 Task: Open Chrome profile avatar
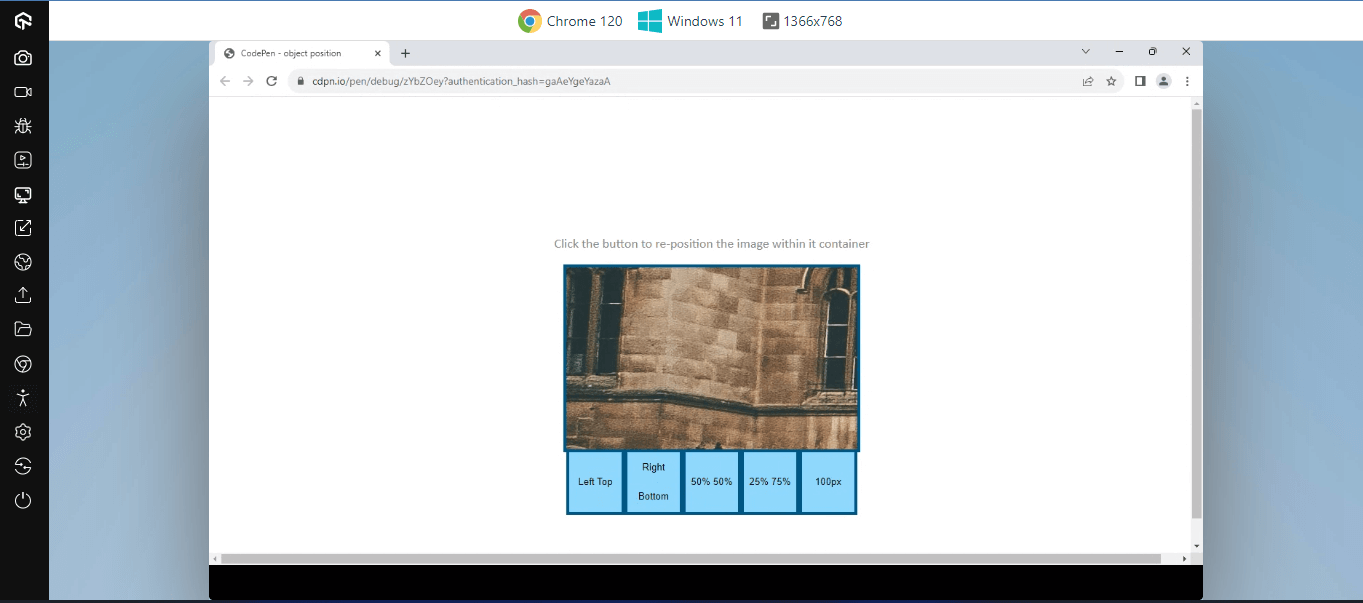(1163, 81)
